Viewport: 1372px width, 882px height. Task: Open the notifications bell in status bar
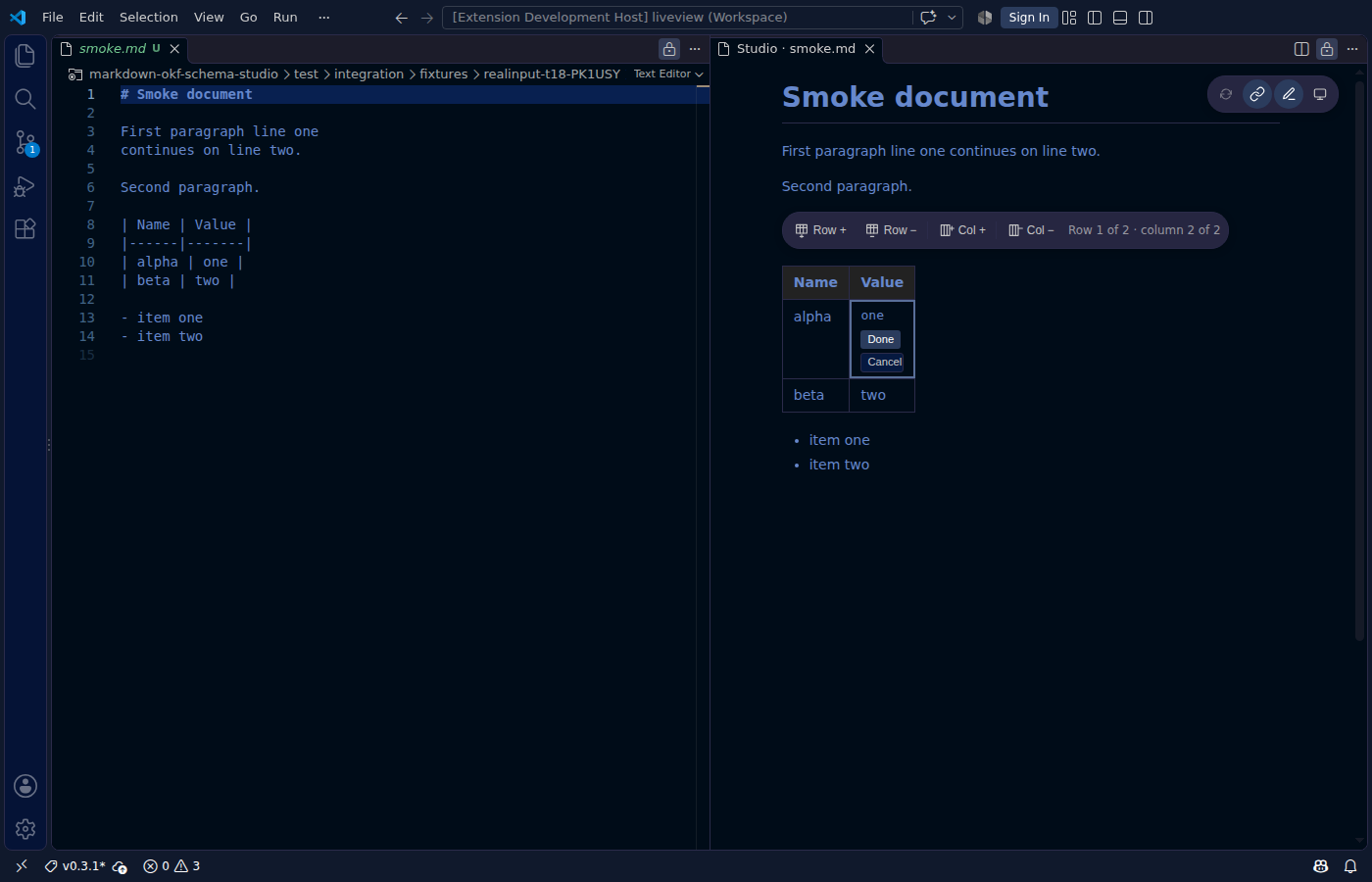pyautogui.click(x=1350, y=866)
